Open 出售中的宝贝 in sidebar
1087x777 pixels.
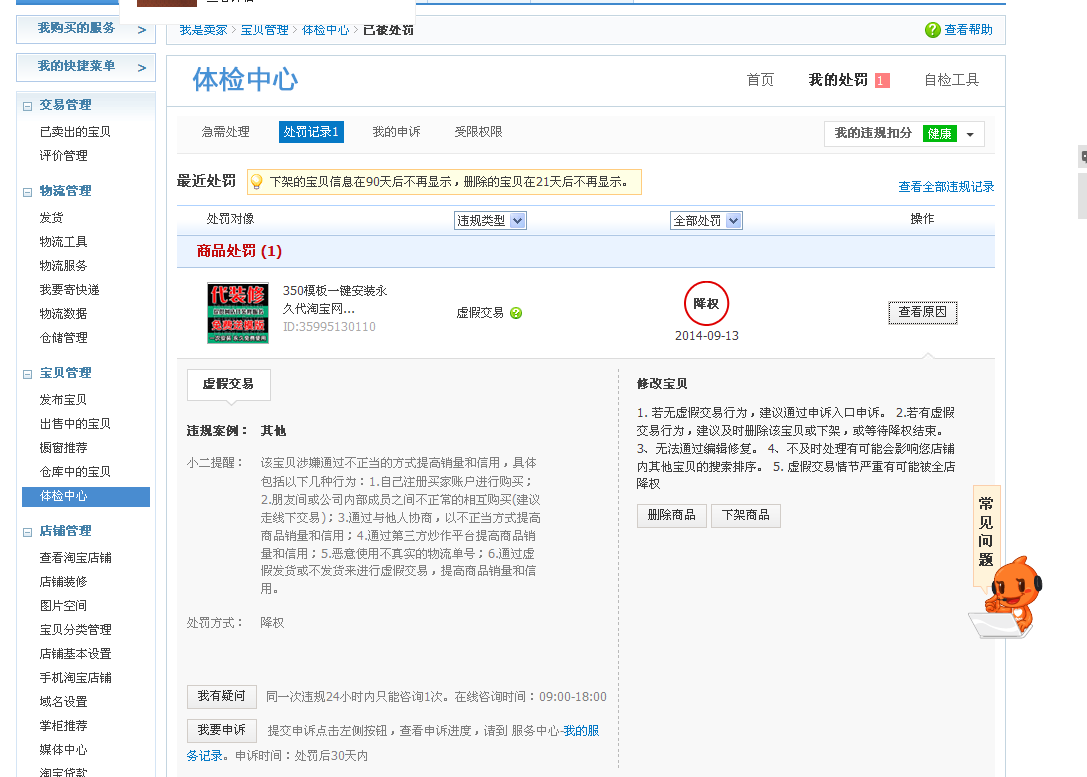tap(75, 424)
